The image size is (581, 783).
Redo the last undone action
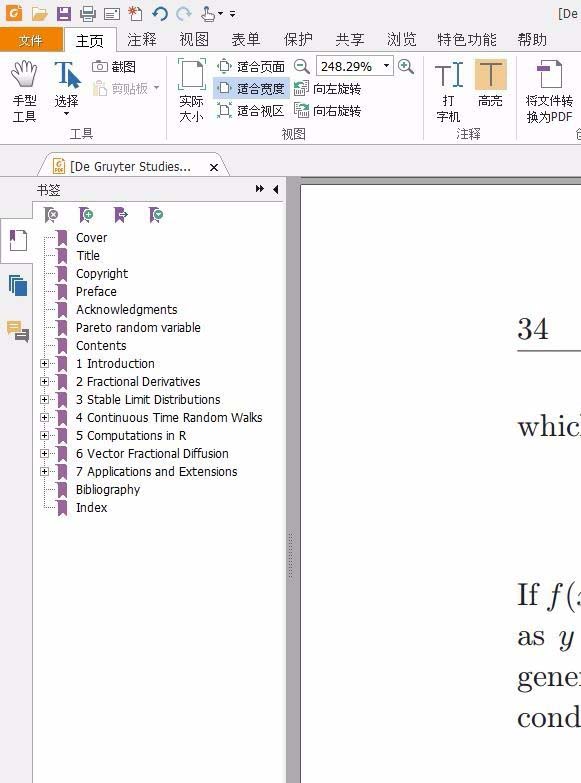click(x=184, y=13)
